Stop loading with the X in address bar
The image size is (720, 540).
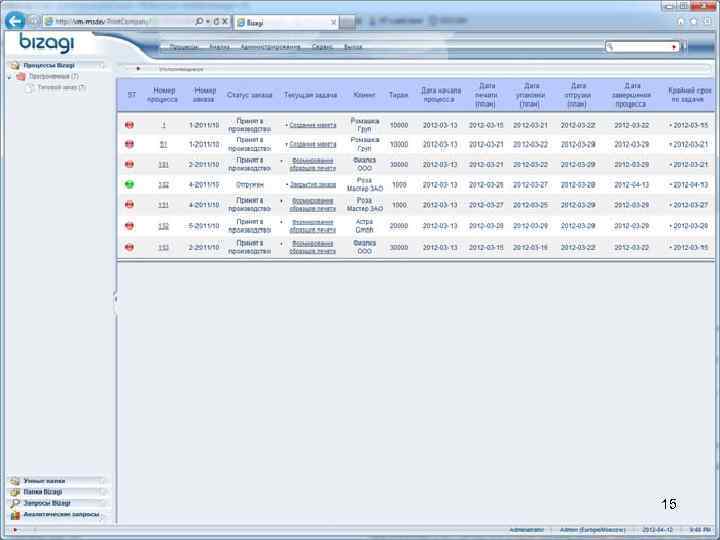(225, 21)
